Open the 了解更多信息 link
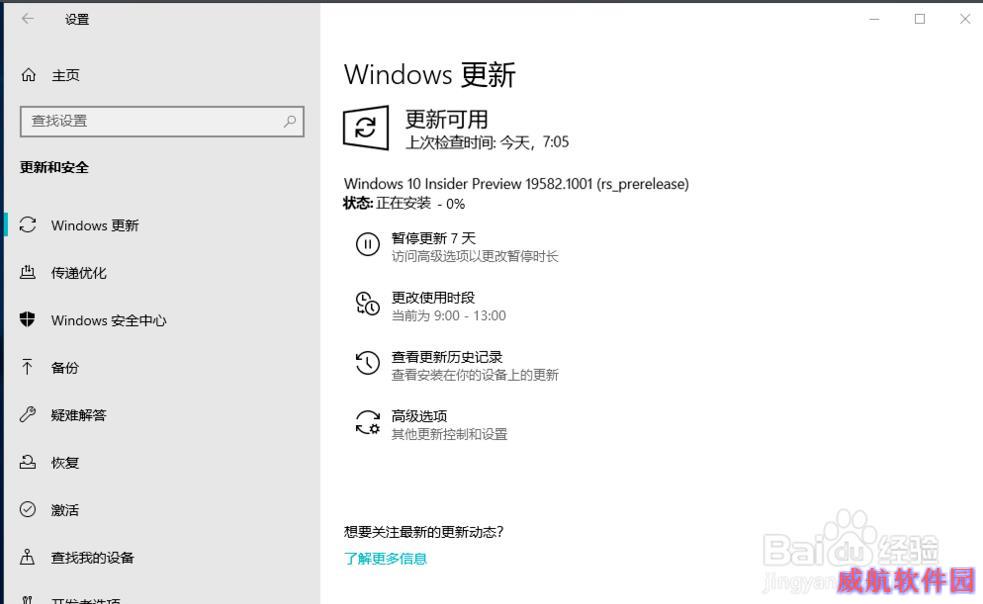The image size is (983, 604). click(386, 558)
